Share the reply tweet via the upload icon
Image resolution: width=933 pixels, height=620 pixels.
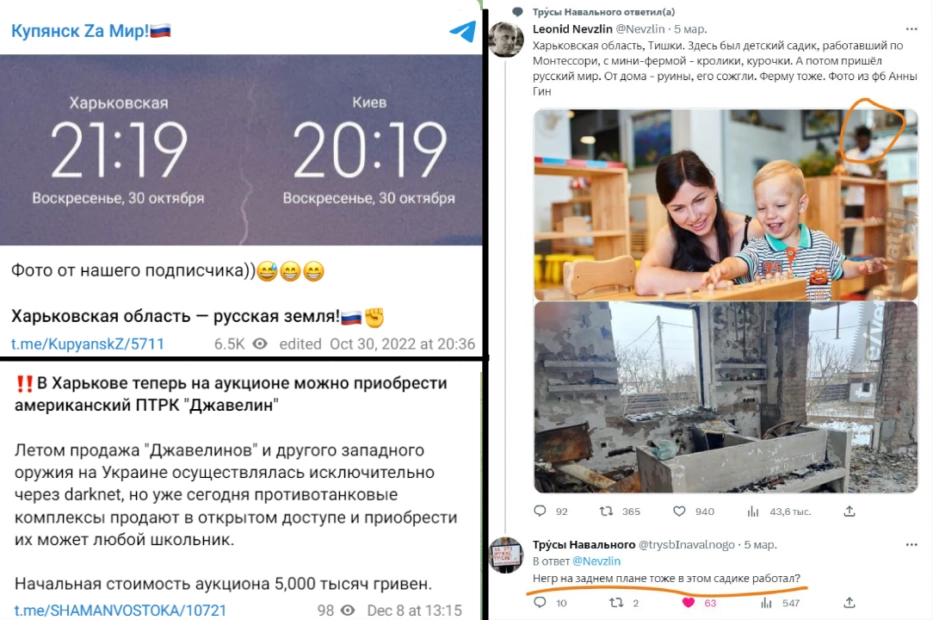pyautogui.click(x=849, y=603)
